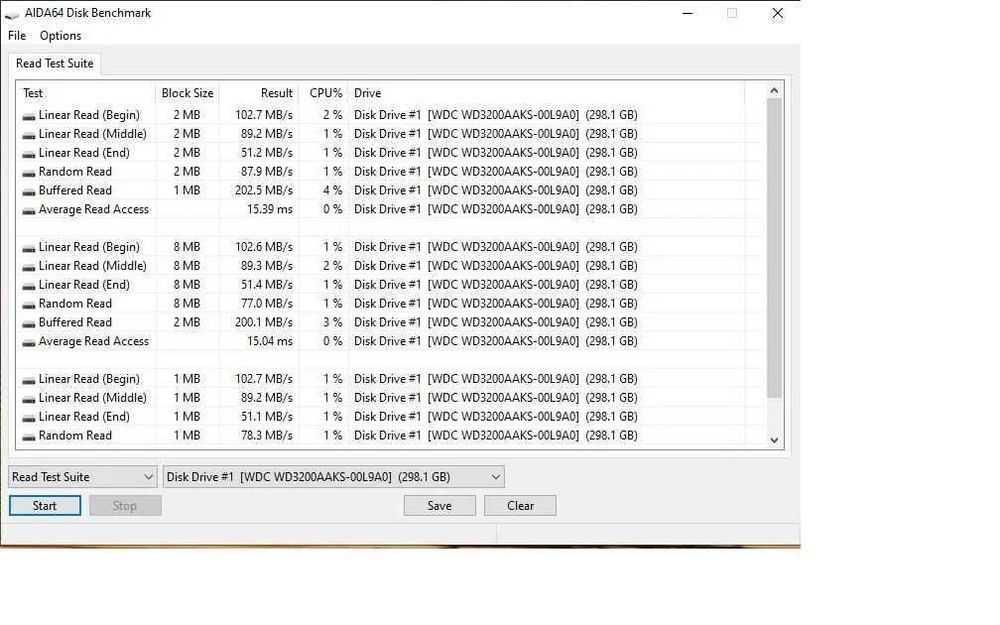Select the 78.3 MB/s result cell
This screenshot has width=1000, height=625.
[267, 435]
